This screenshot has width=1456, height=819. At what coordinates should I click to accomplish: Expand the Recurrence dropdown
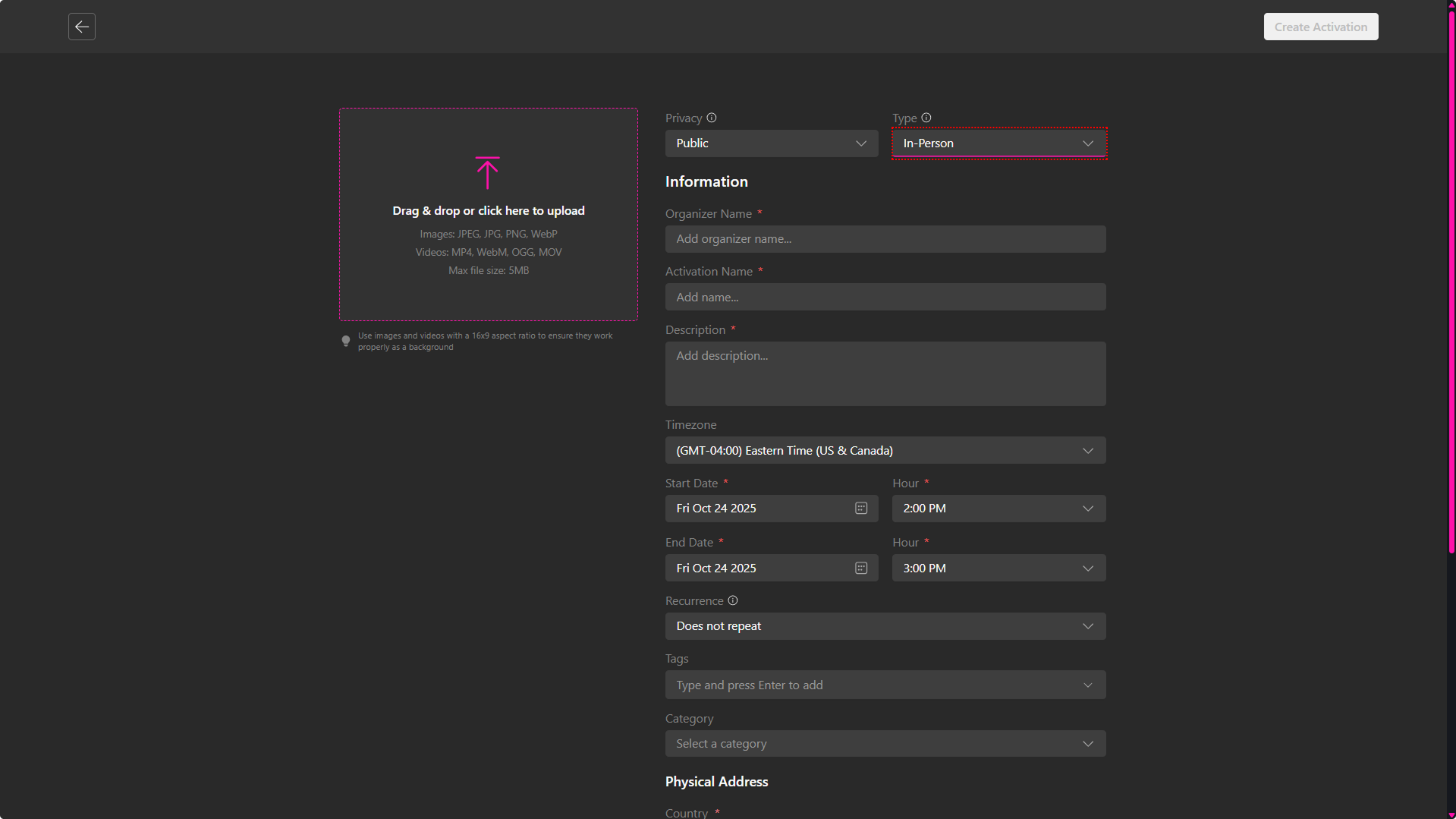tap(885, 626)
